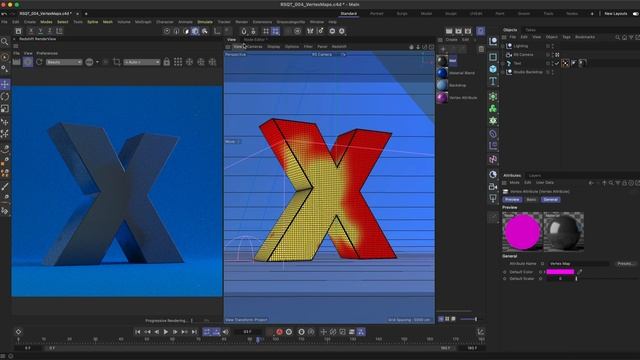
Task: Go to end of animation
Action: (194, 332)
